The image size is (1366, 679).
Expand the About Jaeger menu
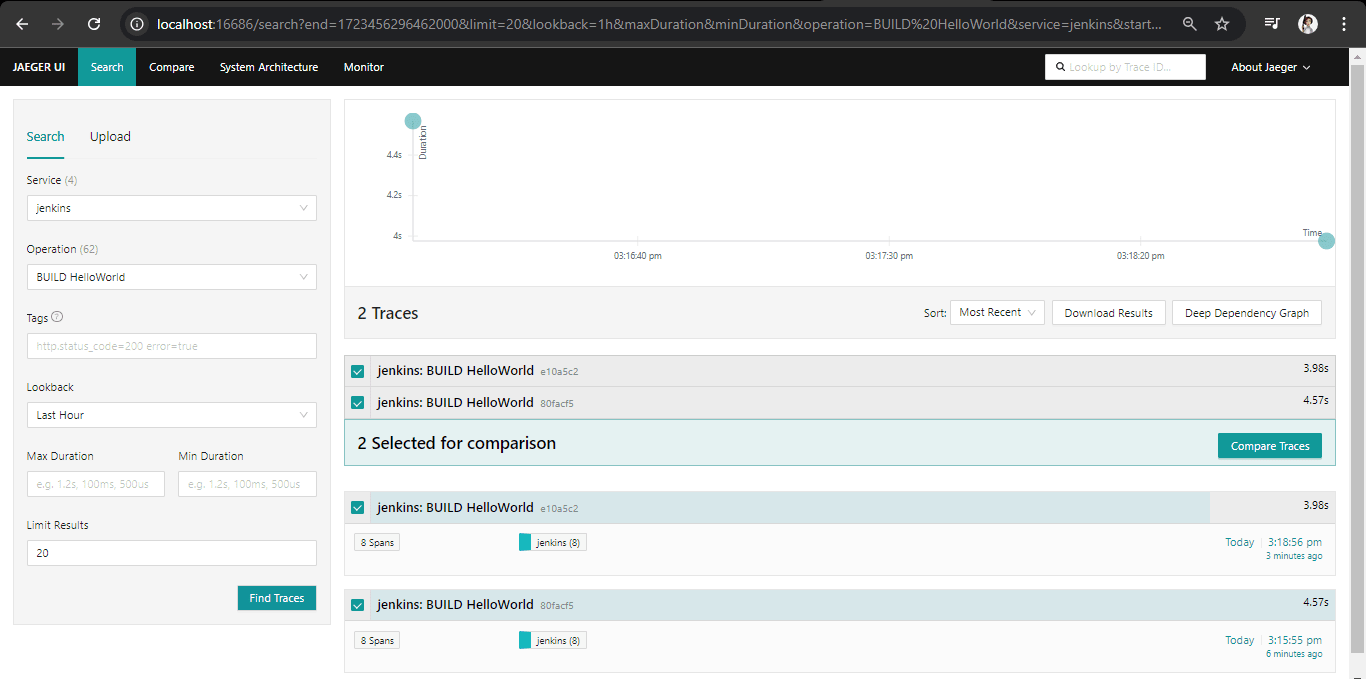(1270, 67)
